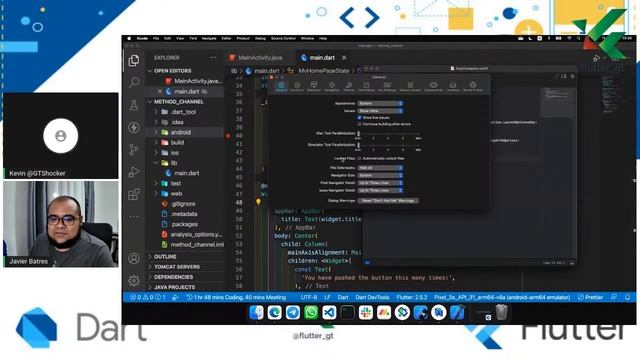Open the lightning bolt extension view
640x360 pixels.
[x=134, y=127]
